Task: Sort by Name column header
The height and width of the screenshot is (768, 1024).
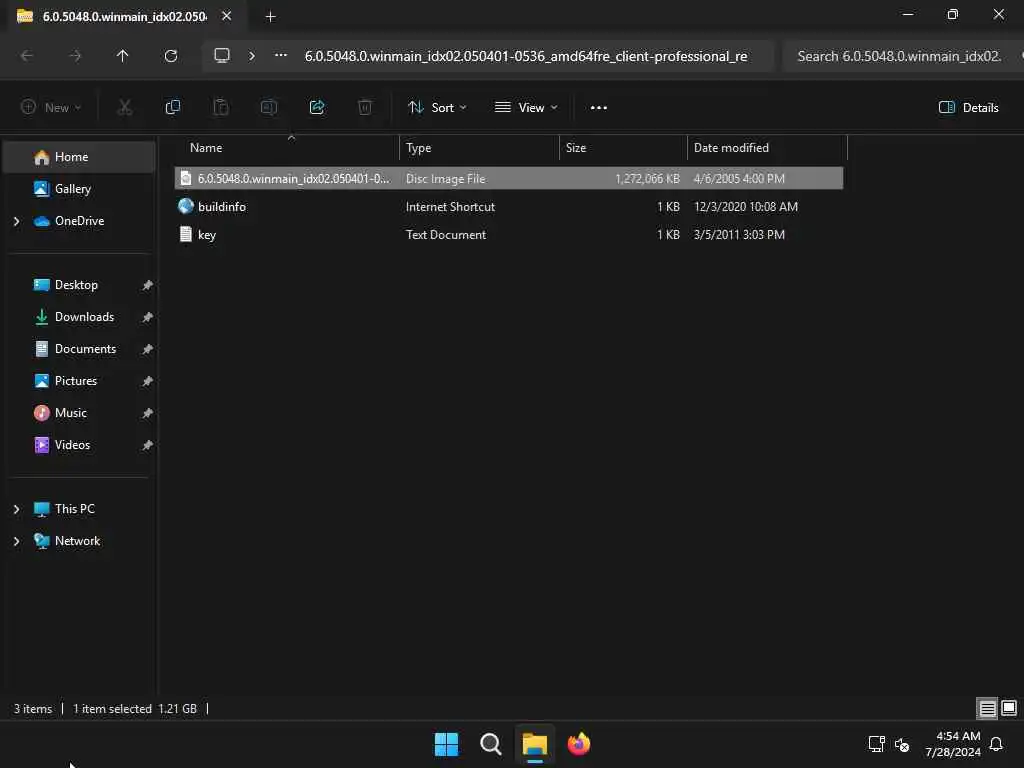Action: point(286,148)
